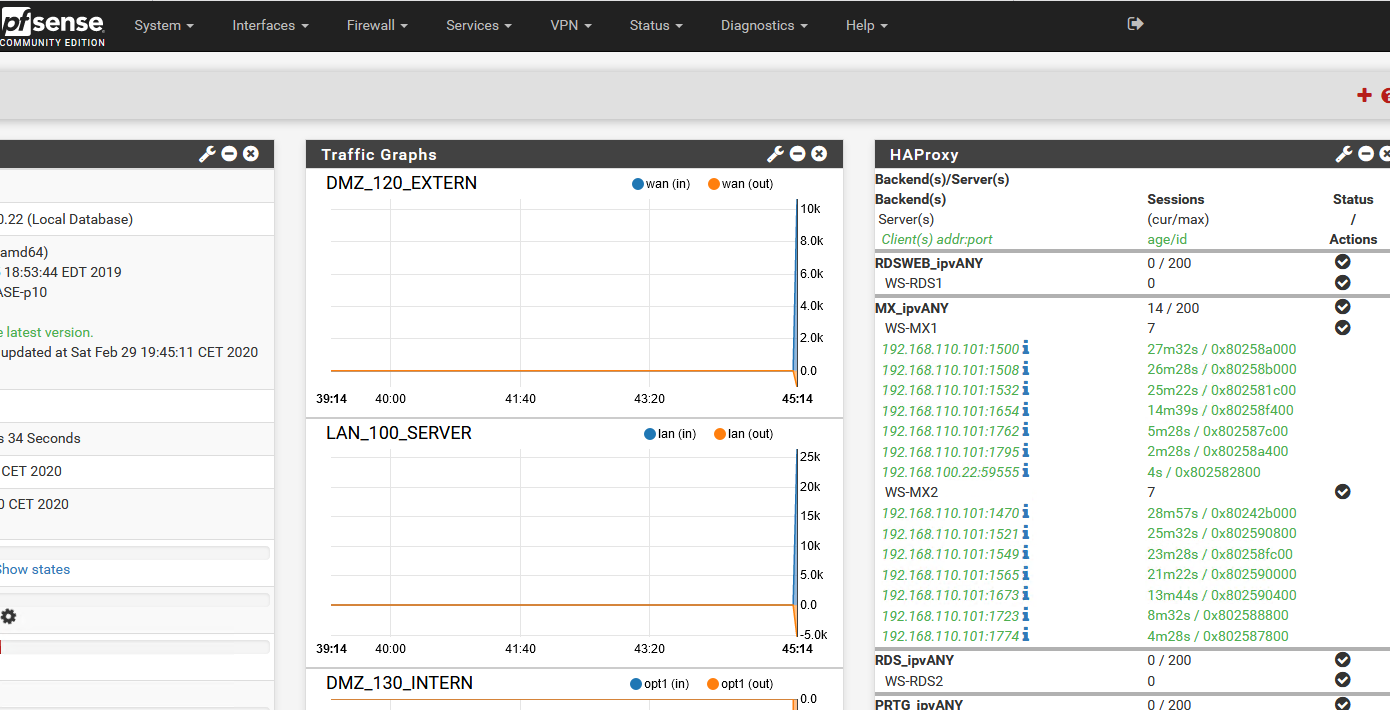Image resolution: width=1390 pixels, height=710 pixels.
Task: Click session age 27m32s / 0x80258a000
Action: 1221,349
